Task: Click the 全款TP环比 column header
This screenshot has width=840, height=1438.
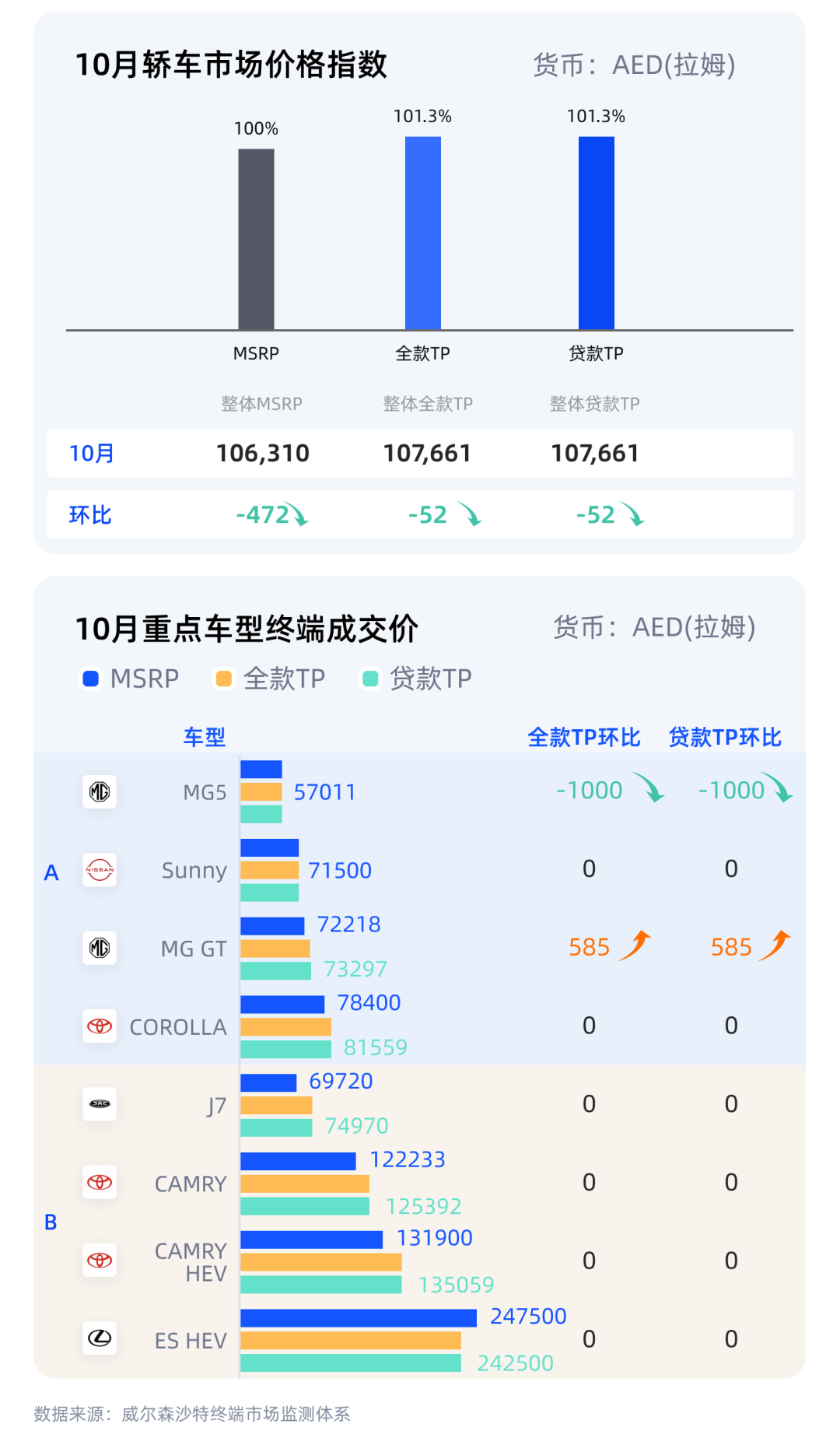Action: (584, 737)
